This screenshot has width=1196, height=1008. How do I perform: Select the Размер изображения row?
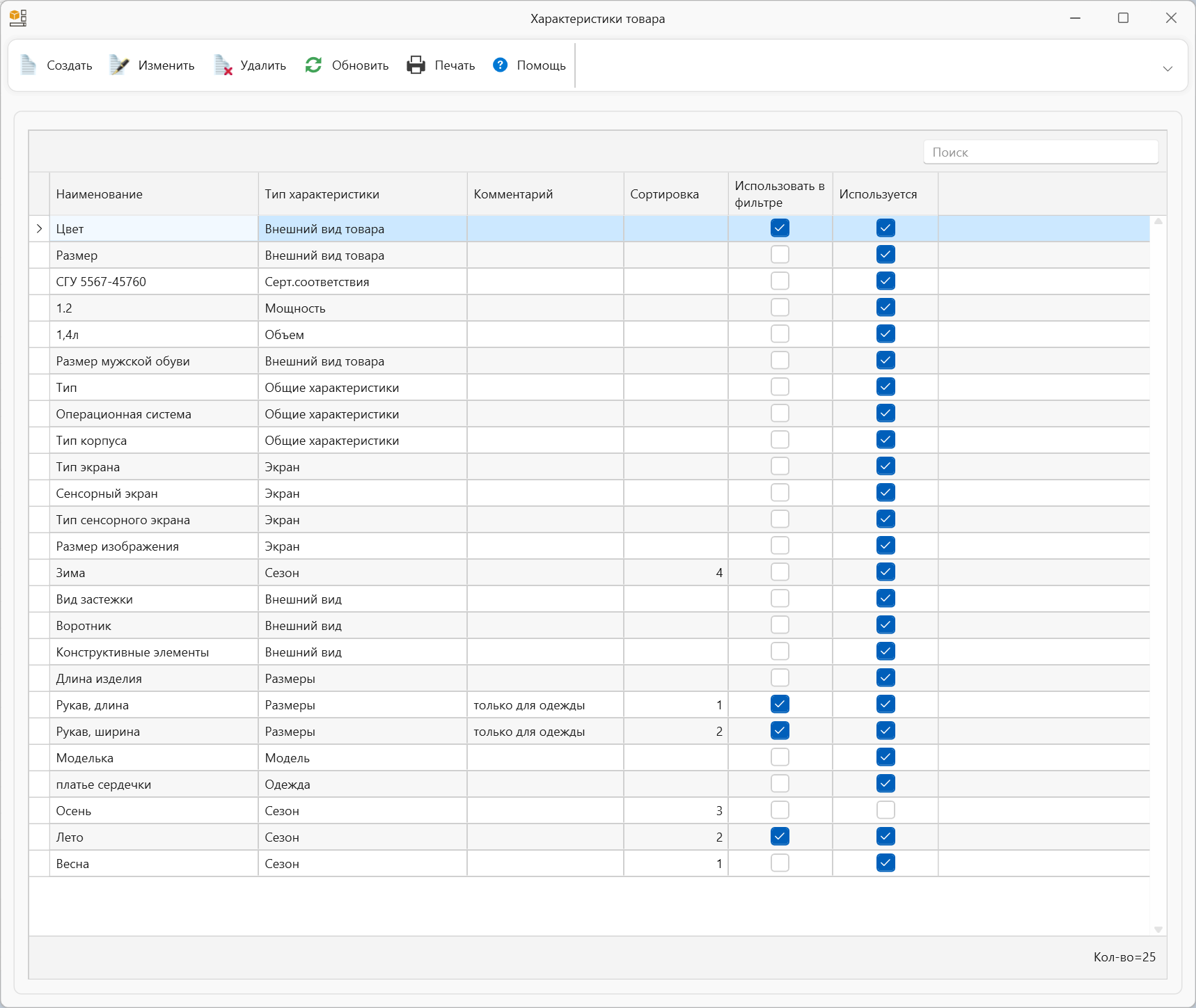(x=589, y=546)
